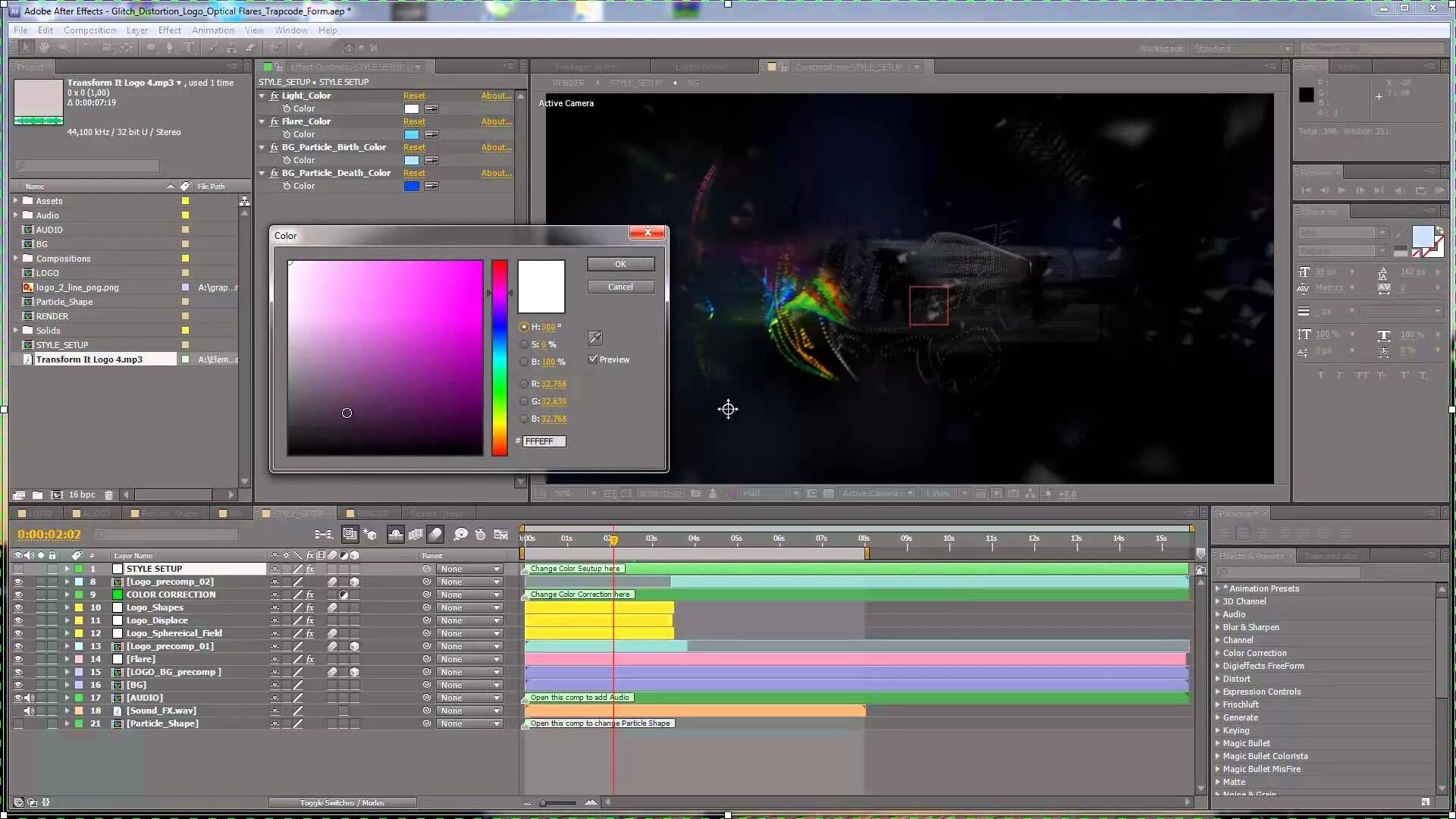Toggle frame blending in the timeline toolbar
Image resolution: width=1456 pixels, height=819 pixels.
[x=416, y=534]
